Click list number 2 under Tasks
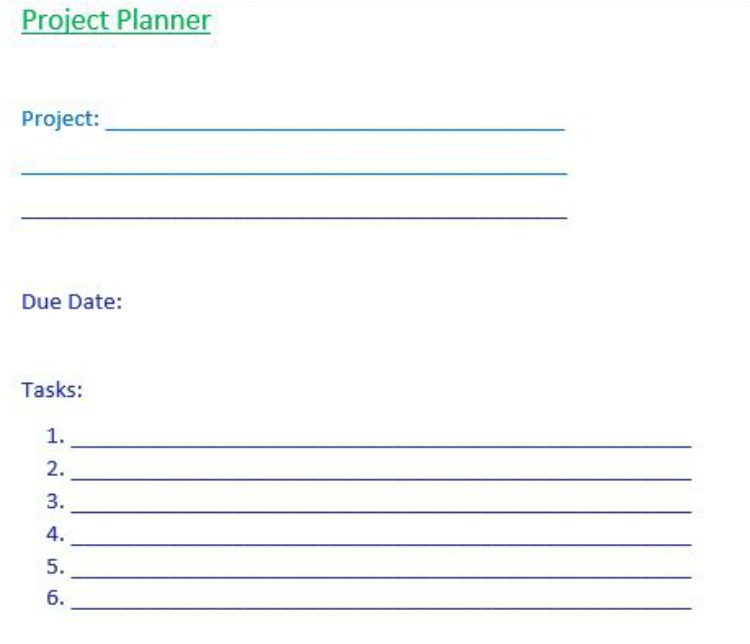 click(x=55, y=469)
